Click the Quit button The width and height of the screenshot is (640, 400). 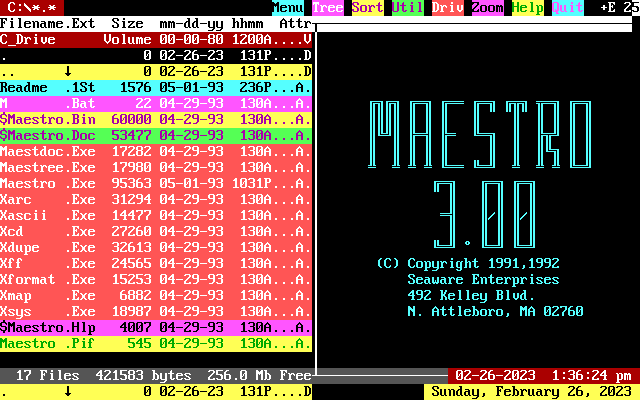tap(568, 7)
